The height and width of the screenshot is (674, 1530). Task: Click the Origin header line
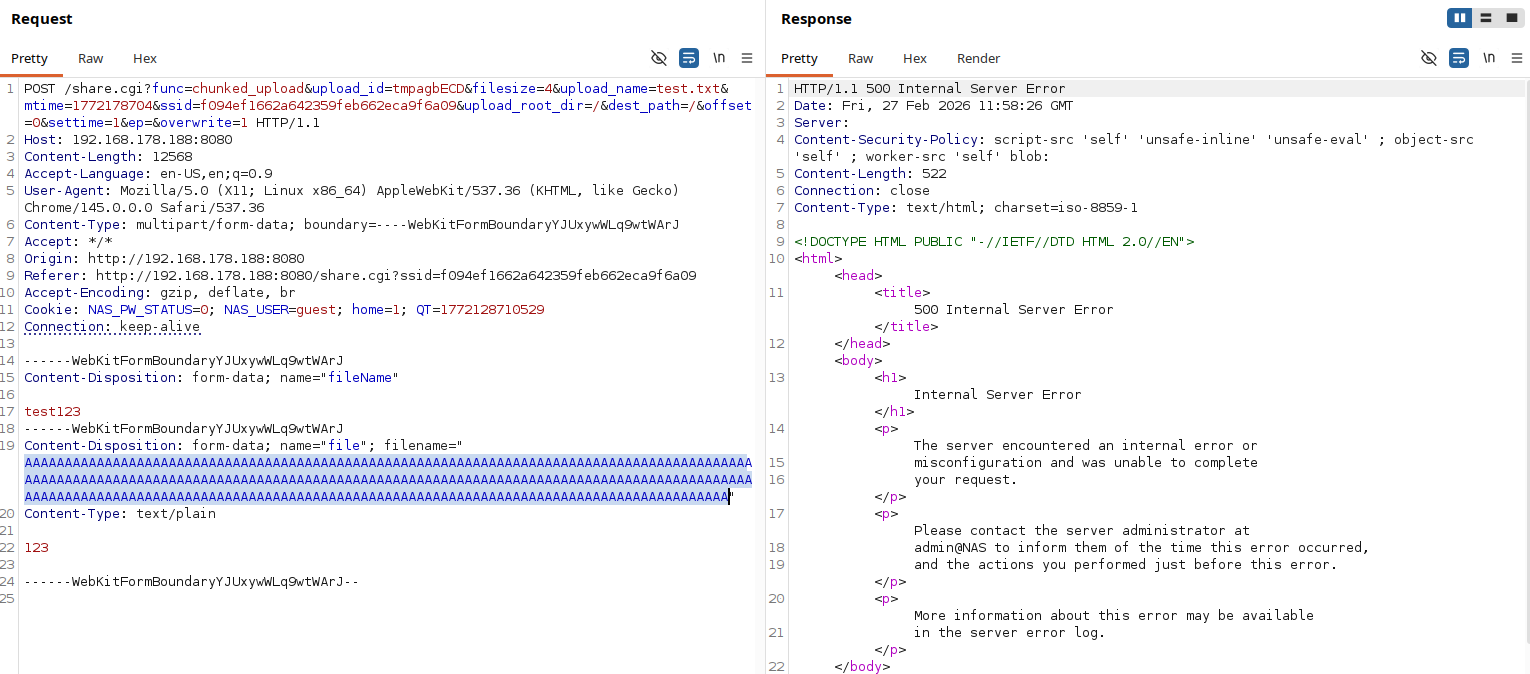tap(164, 258)
